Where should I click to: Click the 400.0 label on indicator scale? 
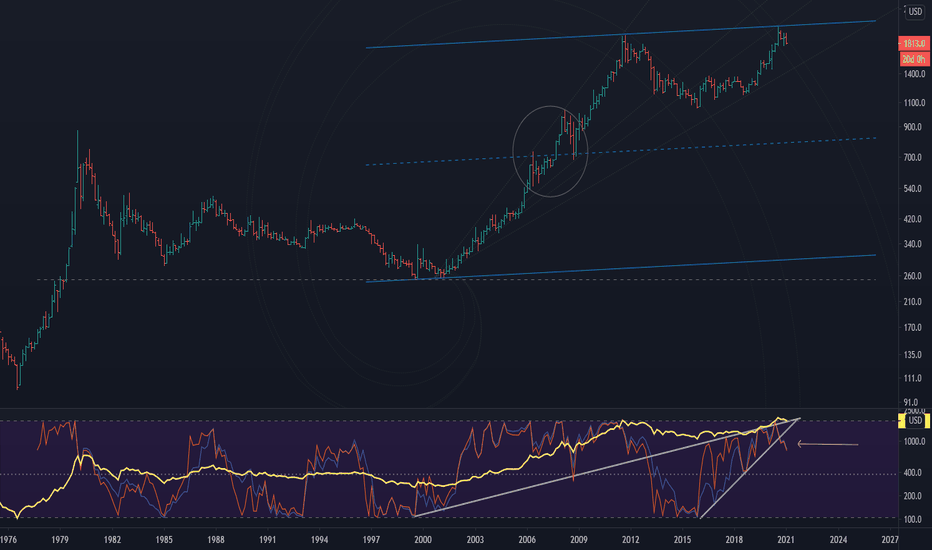coord(914,473)
